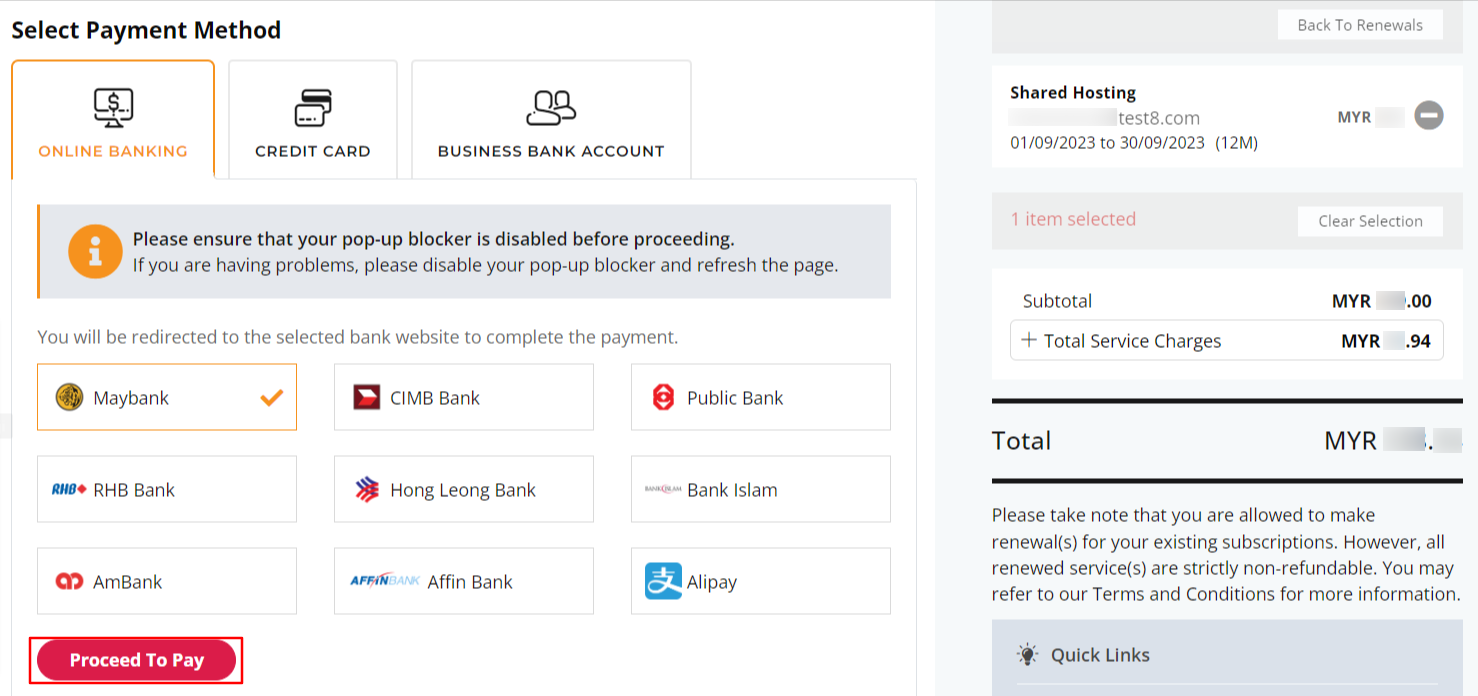This screenshot has width=1478, height=696.
Task: Click the date range 01/09/2023 to 30/09/2023
Action: coord(1107,143)
